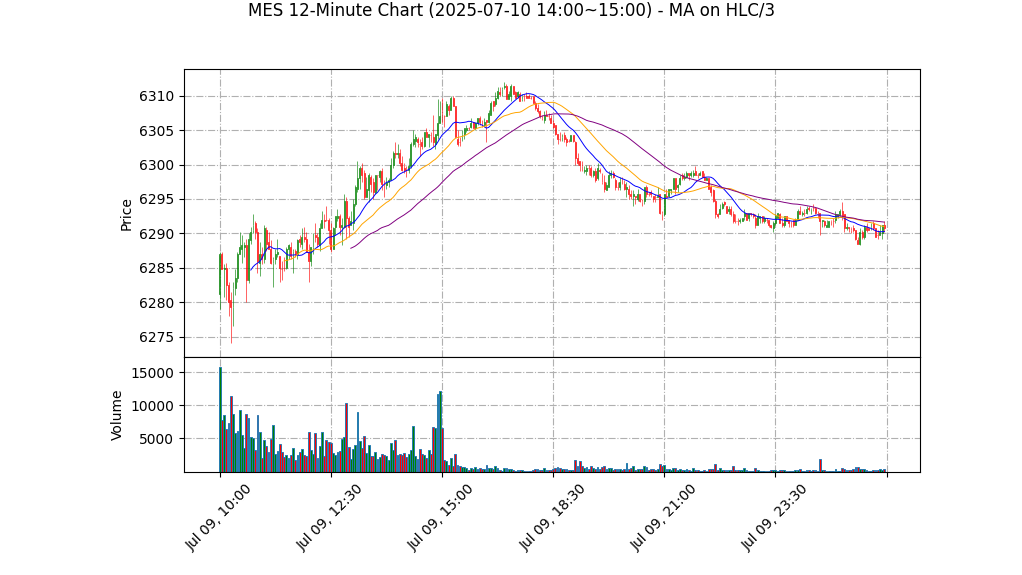This screenshot has width=1022, height=575.
Task: Click the 'Jul 09, 21:00' time label
Action: point(662,518)
